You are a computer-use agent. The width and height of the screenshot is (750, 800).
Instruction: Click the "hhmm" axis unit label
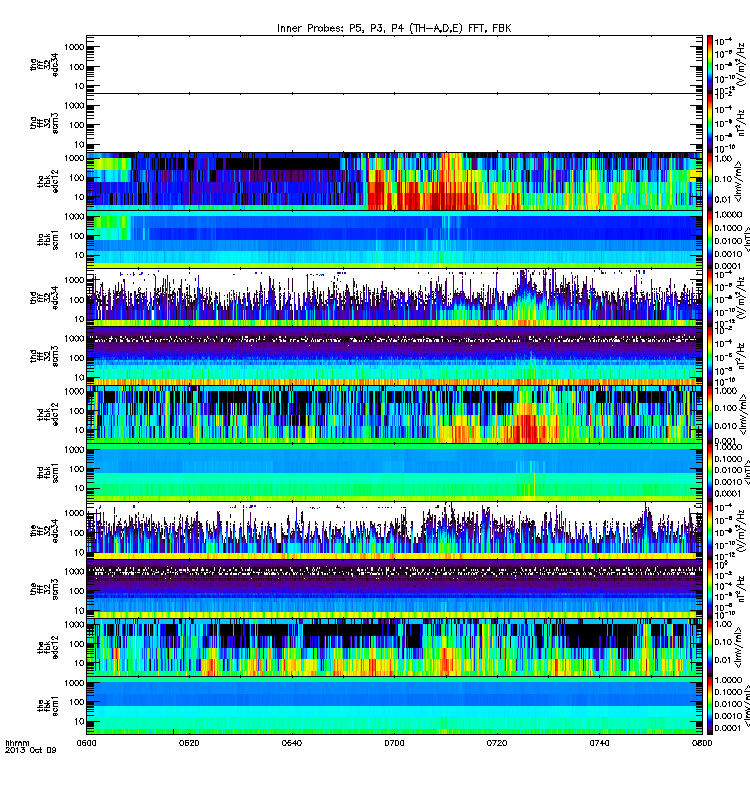17,743
